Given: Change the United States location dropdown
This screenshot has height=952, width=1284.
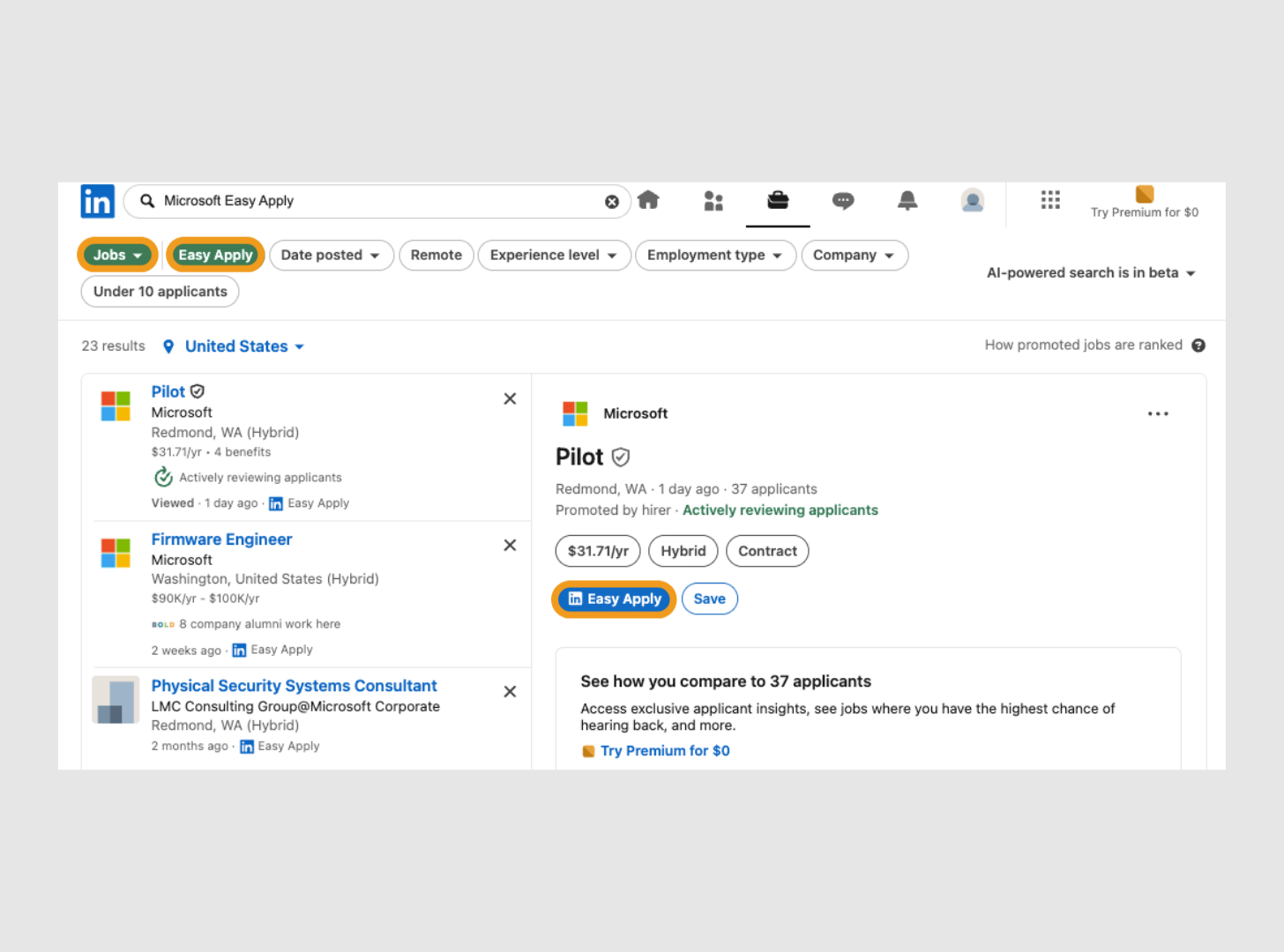Looking at the screenshot, I should (245, 346).
